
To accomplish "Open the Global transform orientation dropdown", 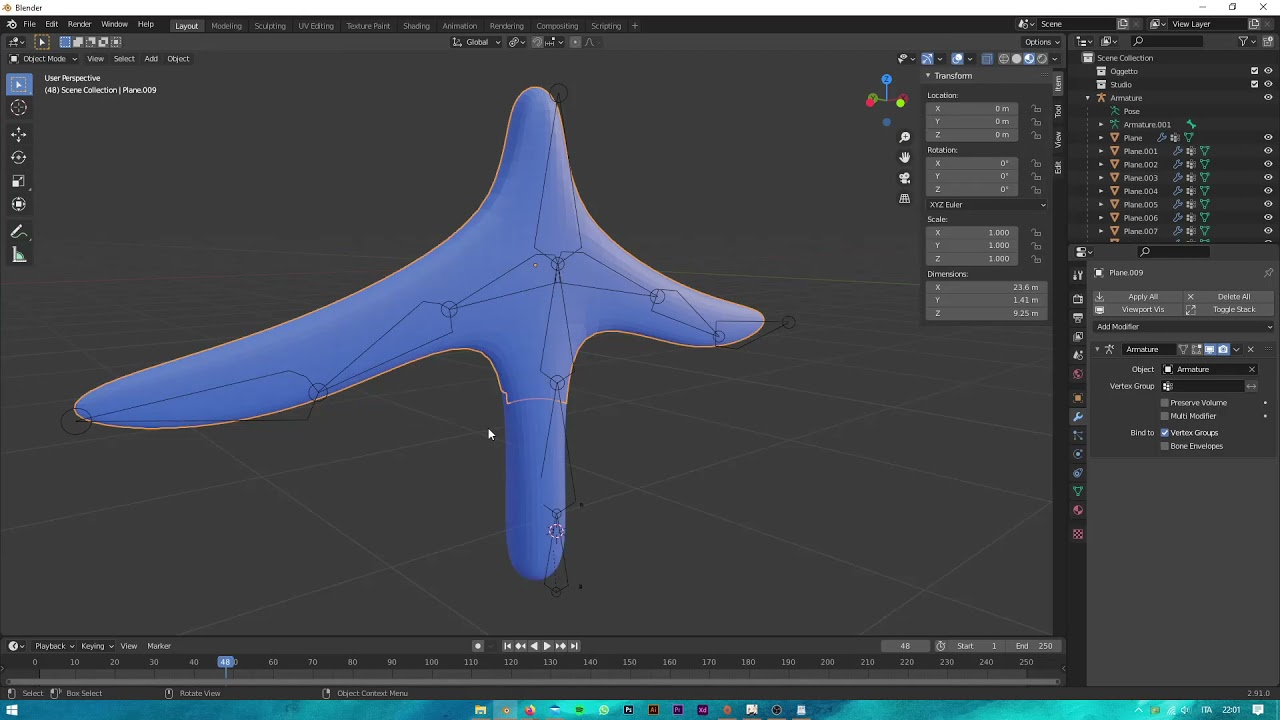I will click(x=476, y=42).
